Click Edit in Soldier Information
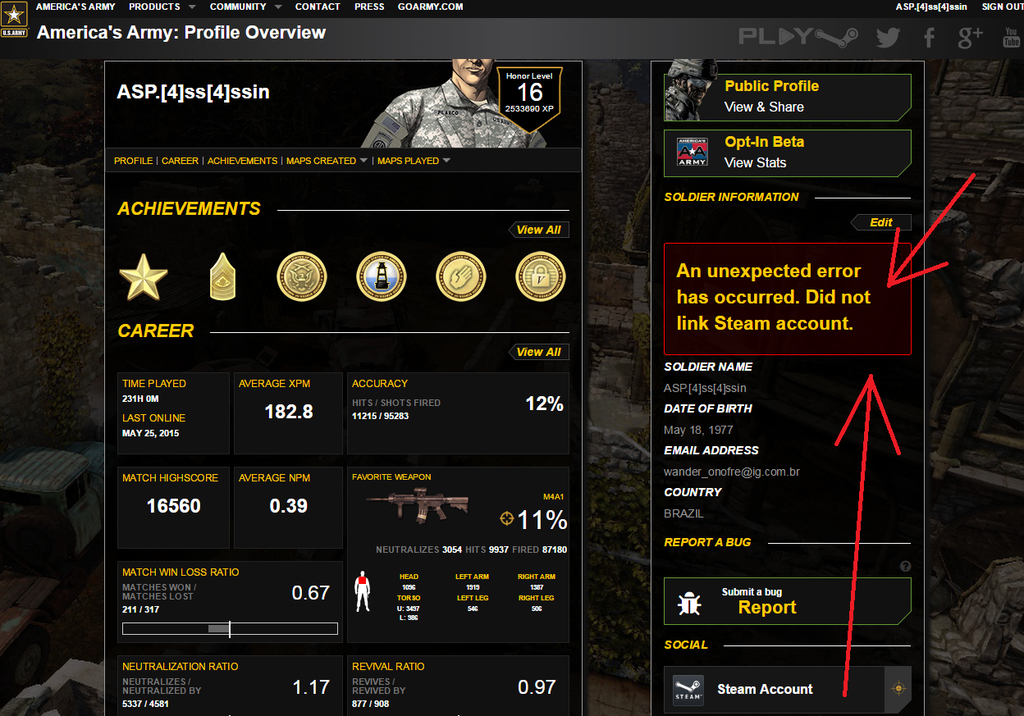The height and width of the screenshot is (716, 1024). [x=881, y=222]
